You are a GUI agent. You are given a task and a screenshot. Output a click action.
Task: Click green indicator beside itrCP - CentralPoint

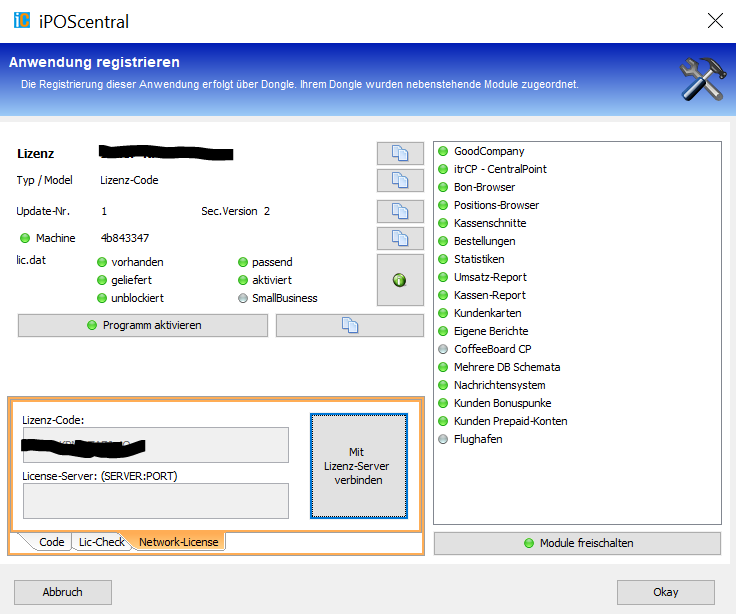point(443,169)
